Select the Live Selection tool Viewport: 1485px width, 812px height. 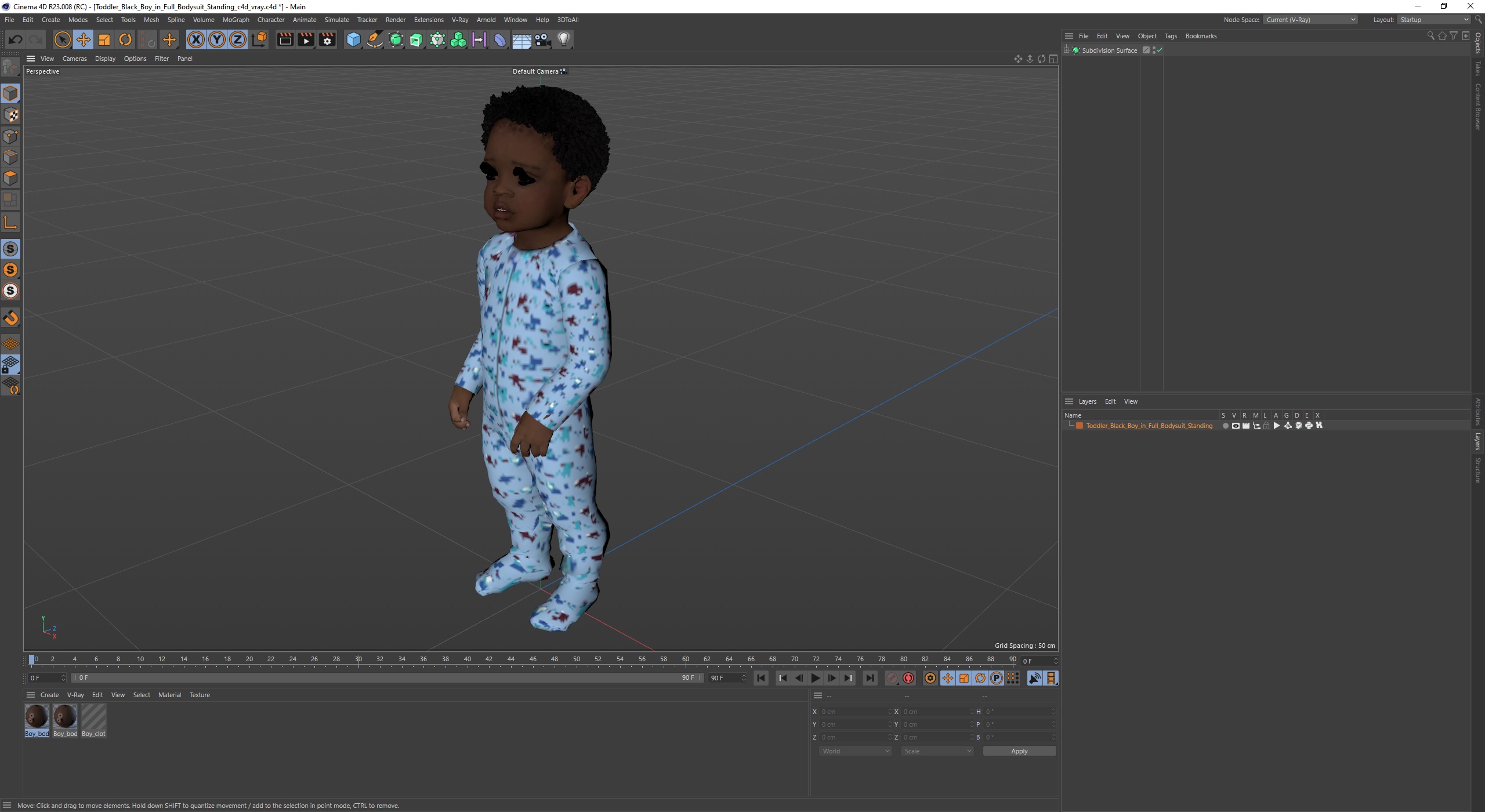(x=62, y=39)
